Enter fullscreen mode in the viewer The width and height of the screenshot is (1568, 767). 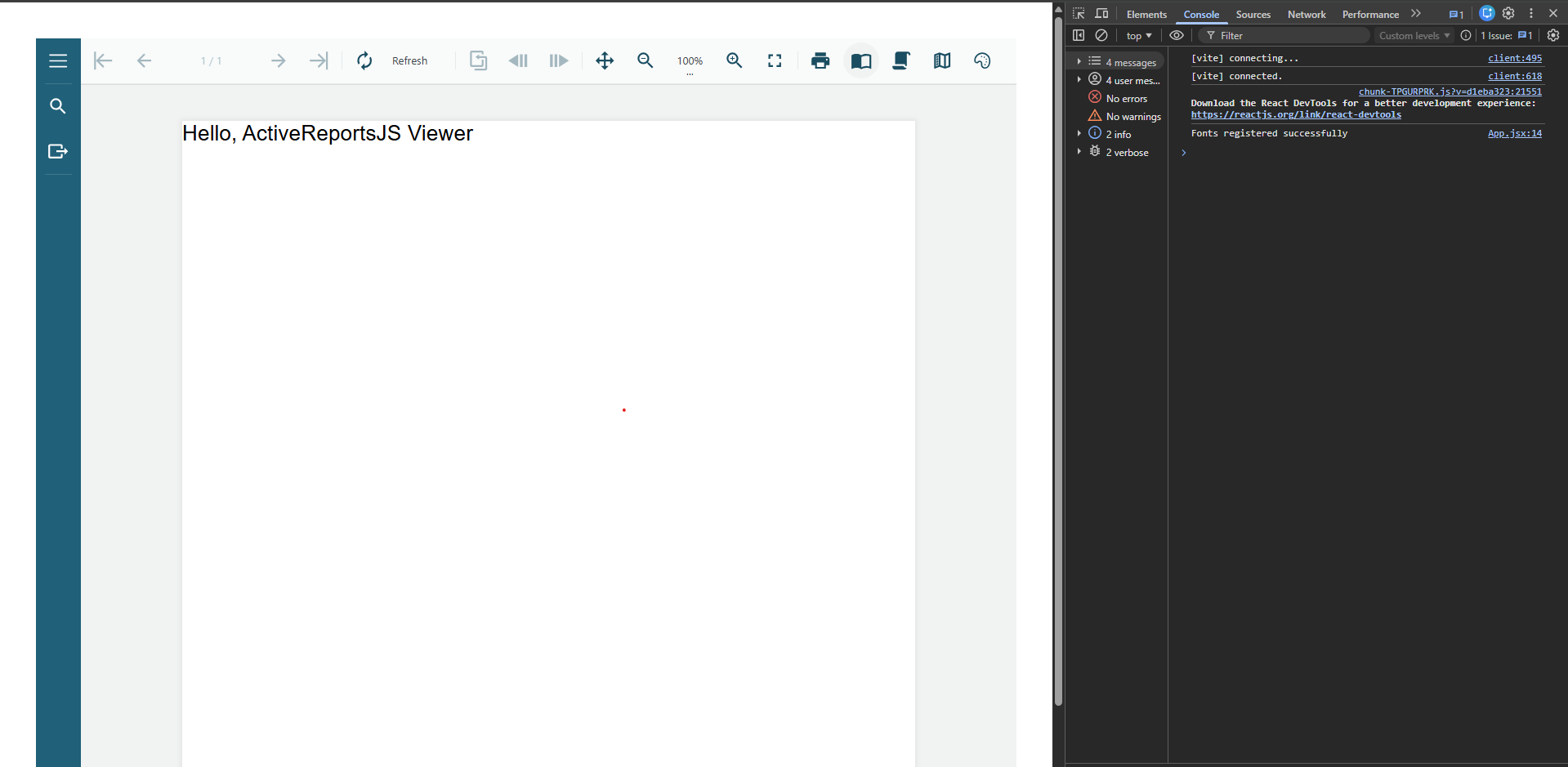pyautogui.click(x=775, y=61)
